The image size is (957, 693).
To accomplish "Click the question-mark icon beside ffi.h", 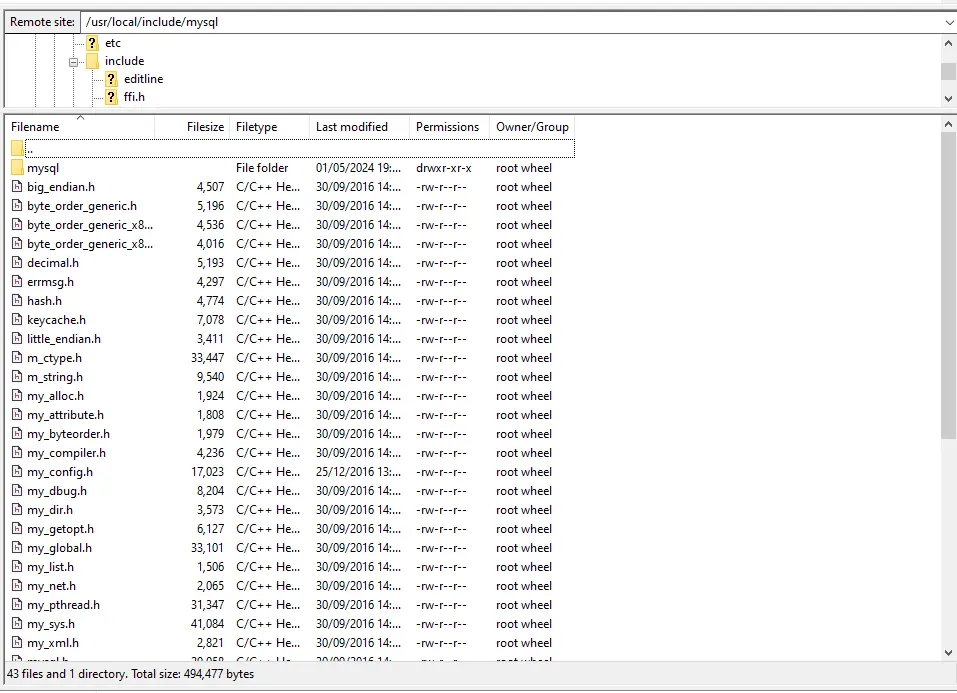I will (x=111, y=97).
